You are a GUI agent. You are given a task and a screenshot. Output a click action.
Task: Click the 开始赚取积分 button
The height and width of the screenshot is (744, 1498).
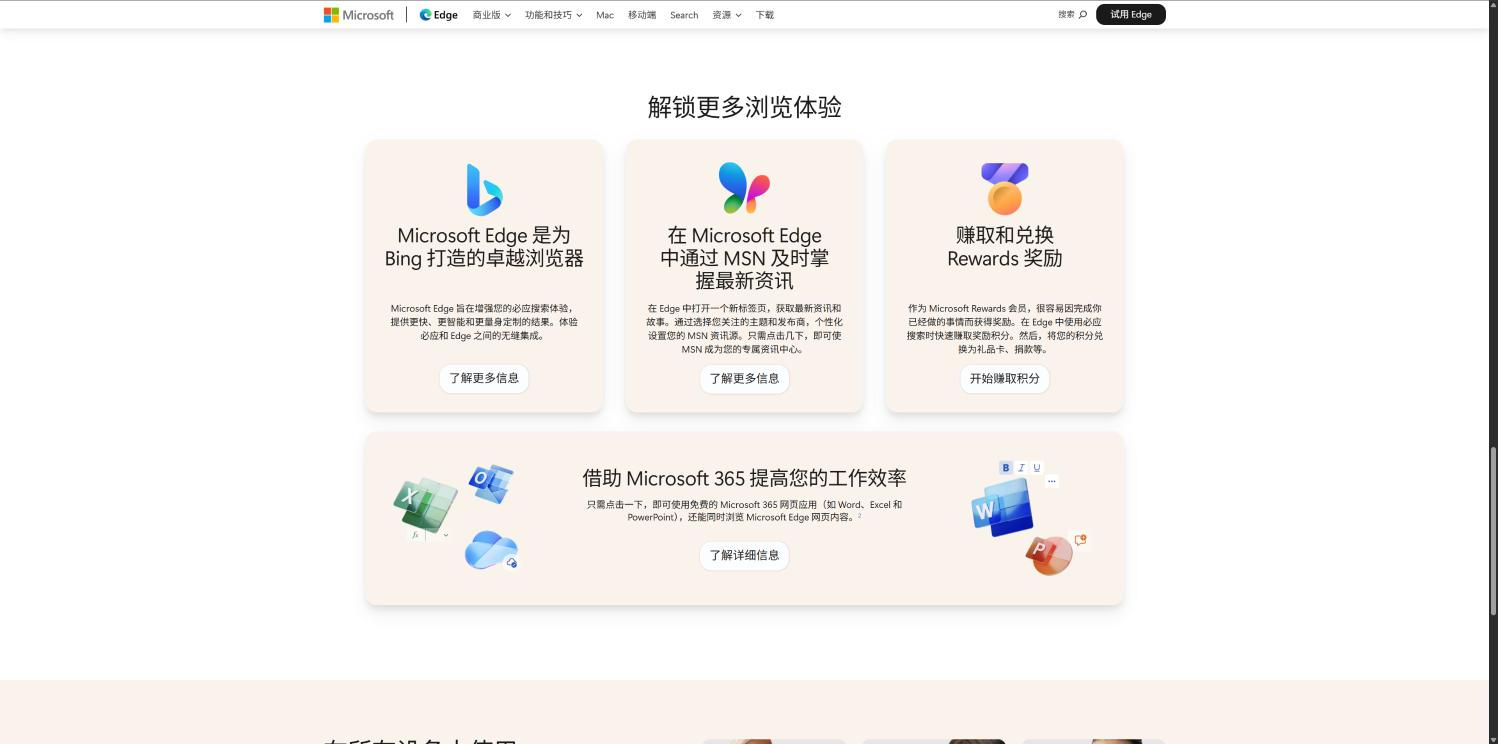tap(1005, 378)
